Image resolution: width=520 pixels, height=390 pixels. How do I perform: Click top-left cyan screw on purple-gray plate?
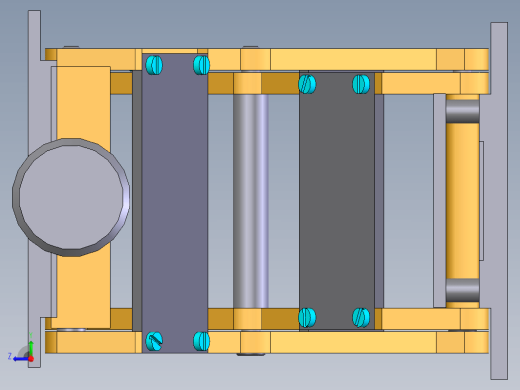click(x=154, y=65)
